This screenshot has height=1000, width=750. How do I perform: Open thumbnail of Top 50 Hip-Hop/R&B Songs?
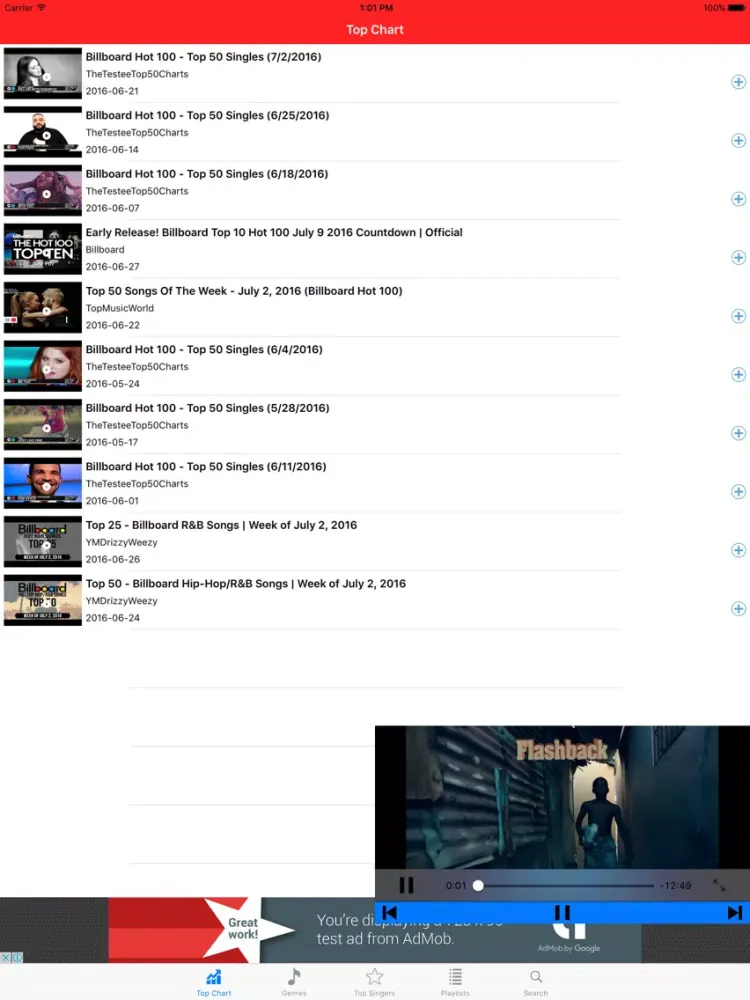coord(43,600)
